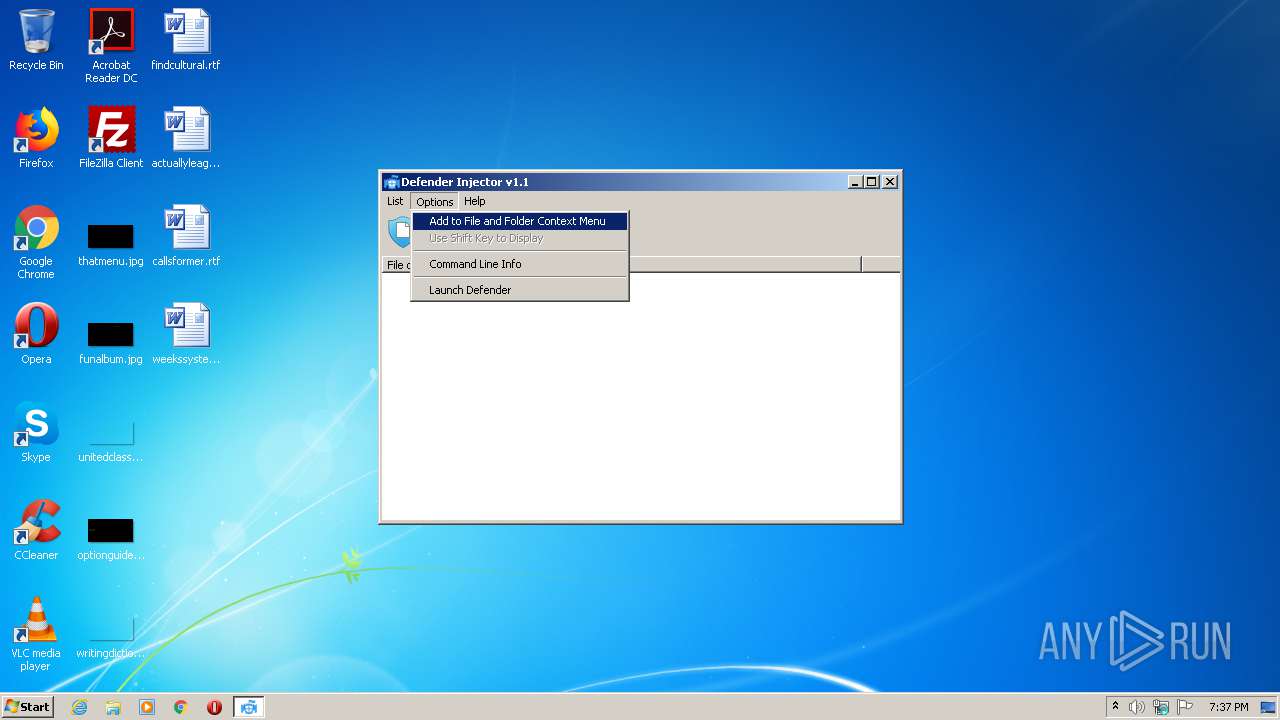Open media player taskbar icon
This screenshot has height=720, width=1280.
click(147, 707)
